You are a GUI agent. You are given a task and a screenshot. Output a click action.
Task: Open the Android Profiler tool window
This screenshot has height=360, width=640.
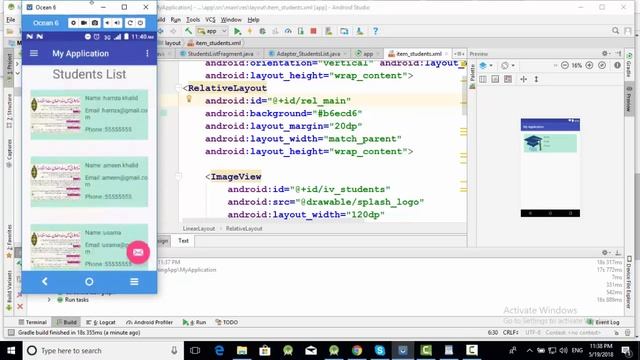149,322
